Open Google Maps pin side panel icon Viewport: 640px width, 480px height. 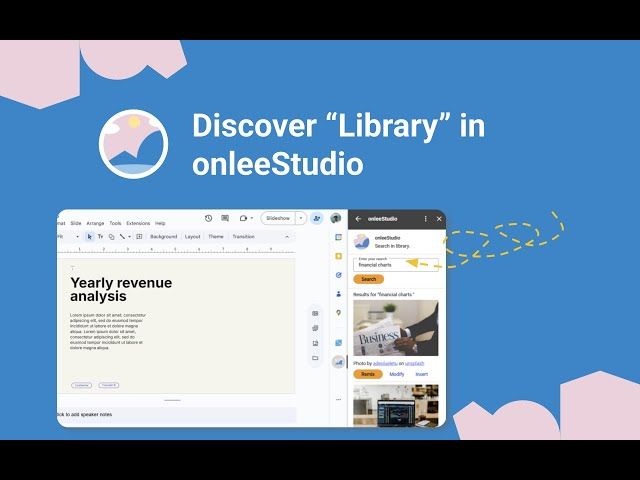(x=338, y=313)
